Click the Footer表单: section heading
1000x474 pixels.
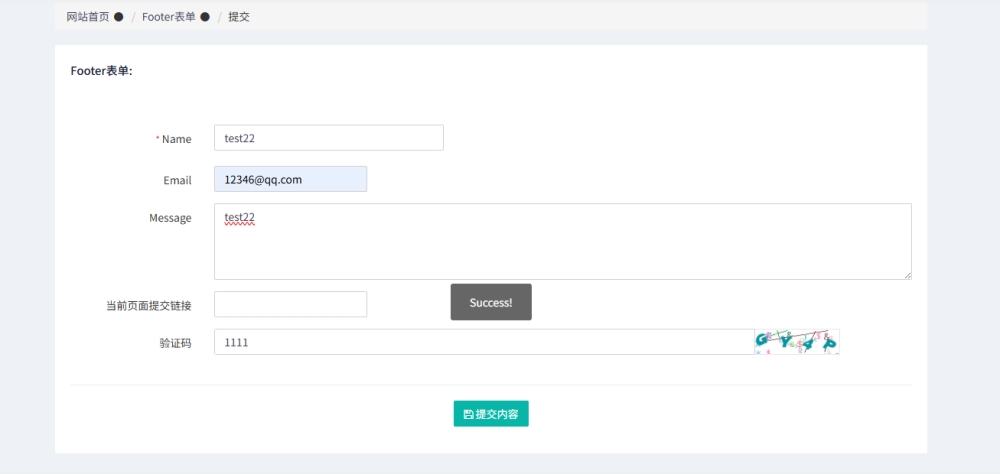(101, 71)
